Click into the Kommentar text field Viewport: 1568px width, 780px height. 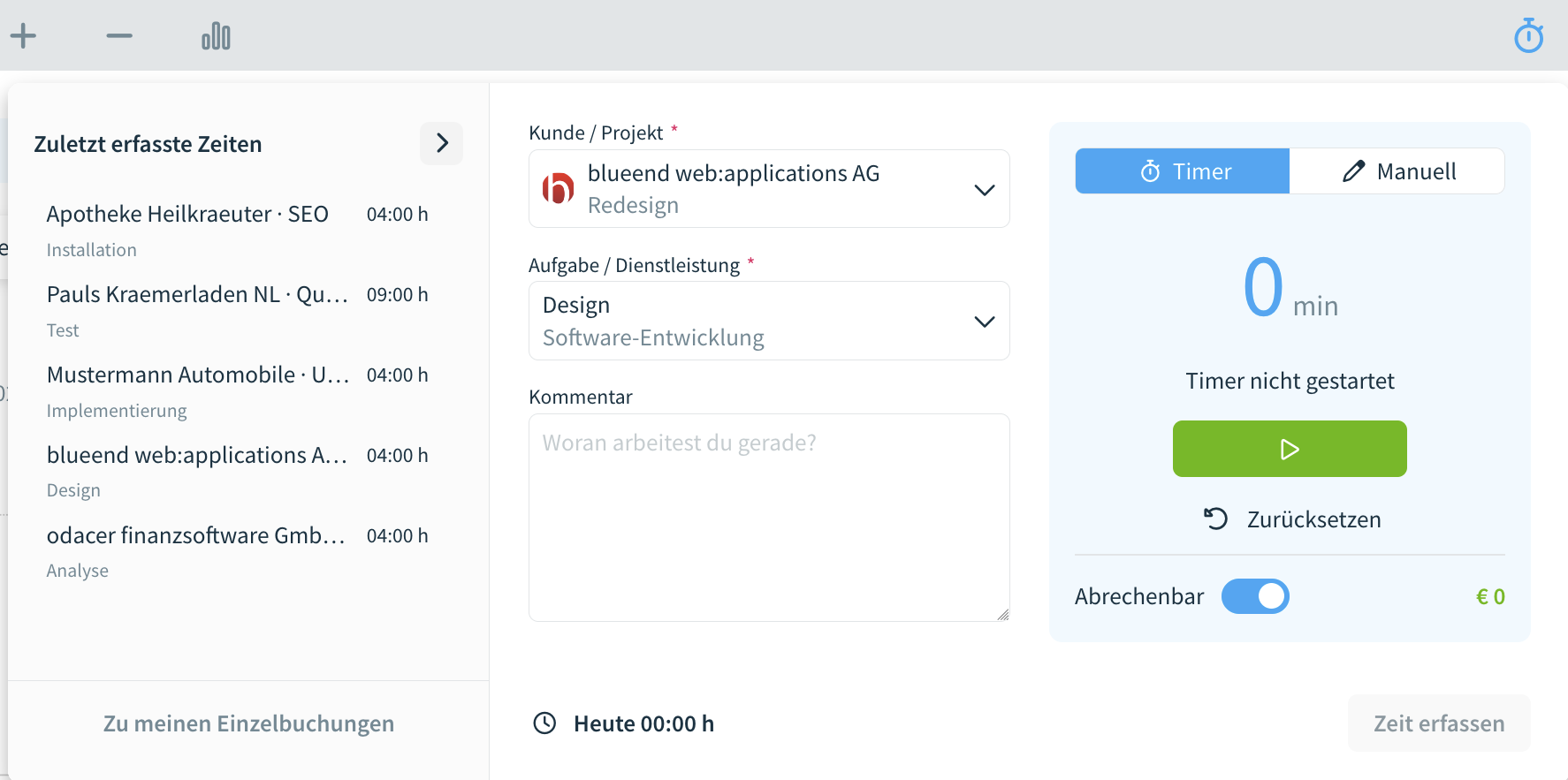769,518
